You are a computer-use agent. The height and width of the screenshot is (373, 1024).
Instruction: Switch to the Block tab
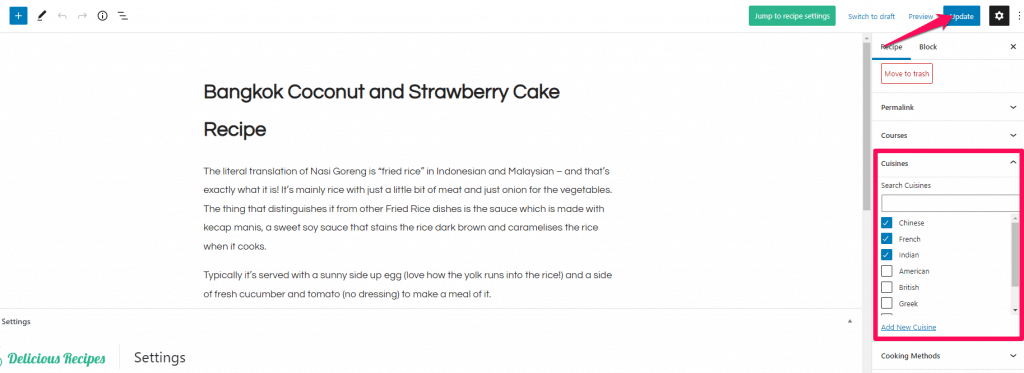coord(927,47)
